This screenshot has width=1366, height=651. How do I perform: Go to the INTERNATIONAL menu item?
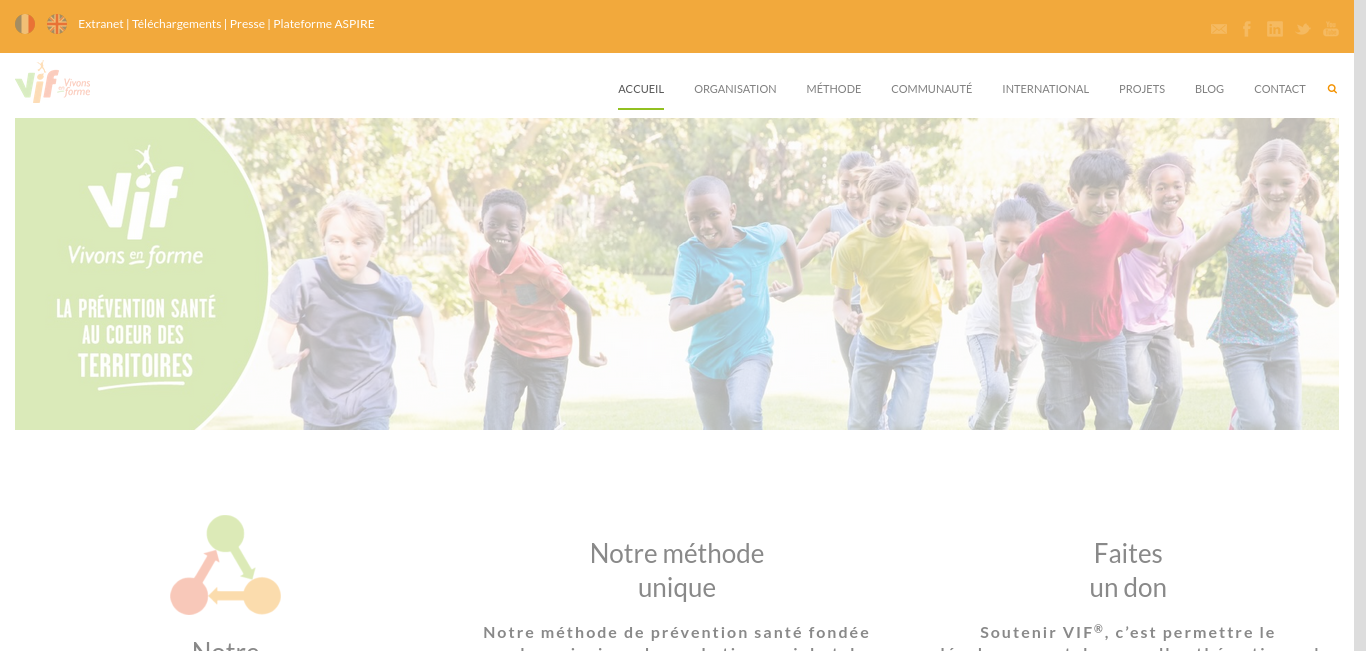click(1045, 89)
